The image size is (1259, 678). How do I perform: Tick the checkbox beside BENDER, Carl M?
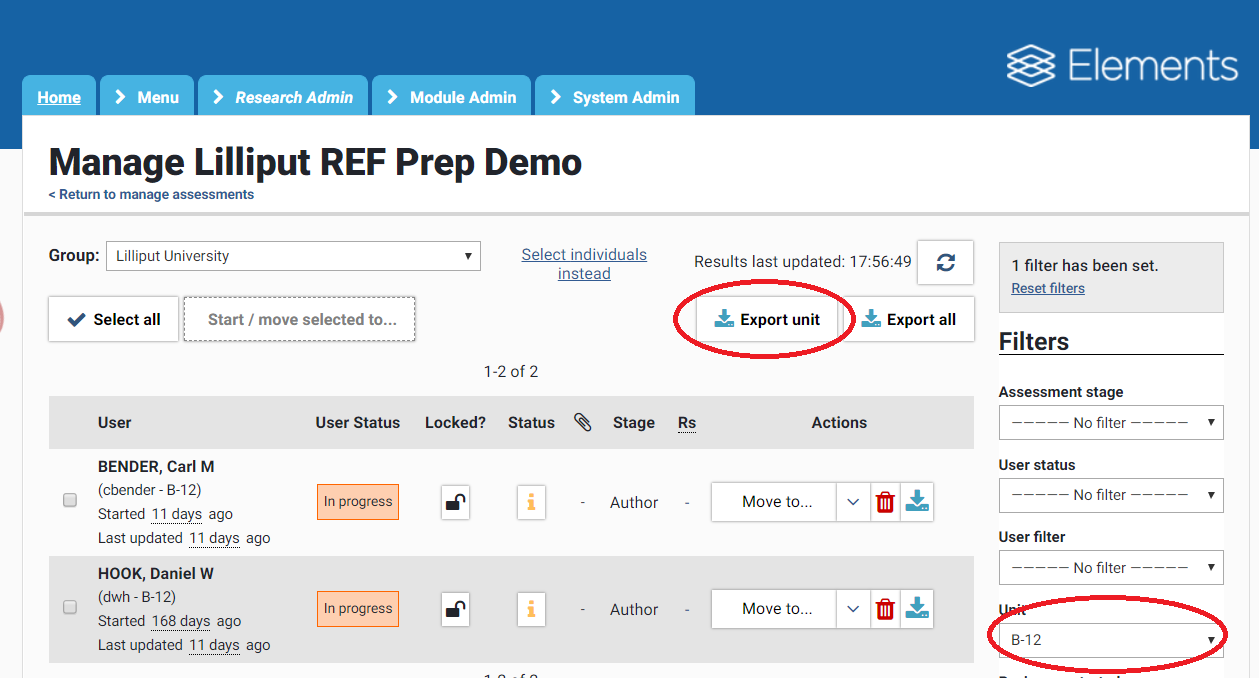[70, 500]
